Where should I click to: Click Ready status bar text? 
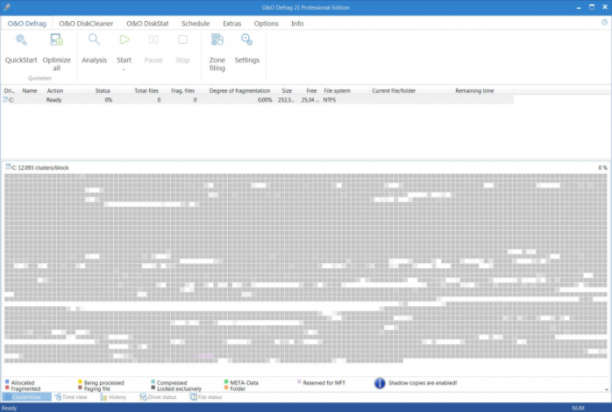9,408
